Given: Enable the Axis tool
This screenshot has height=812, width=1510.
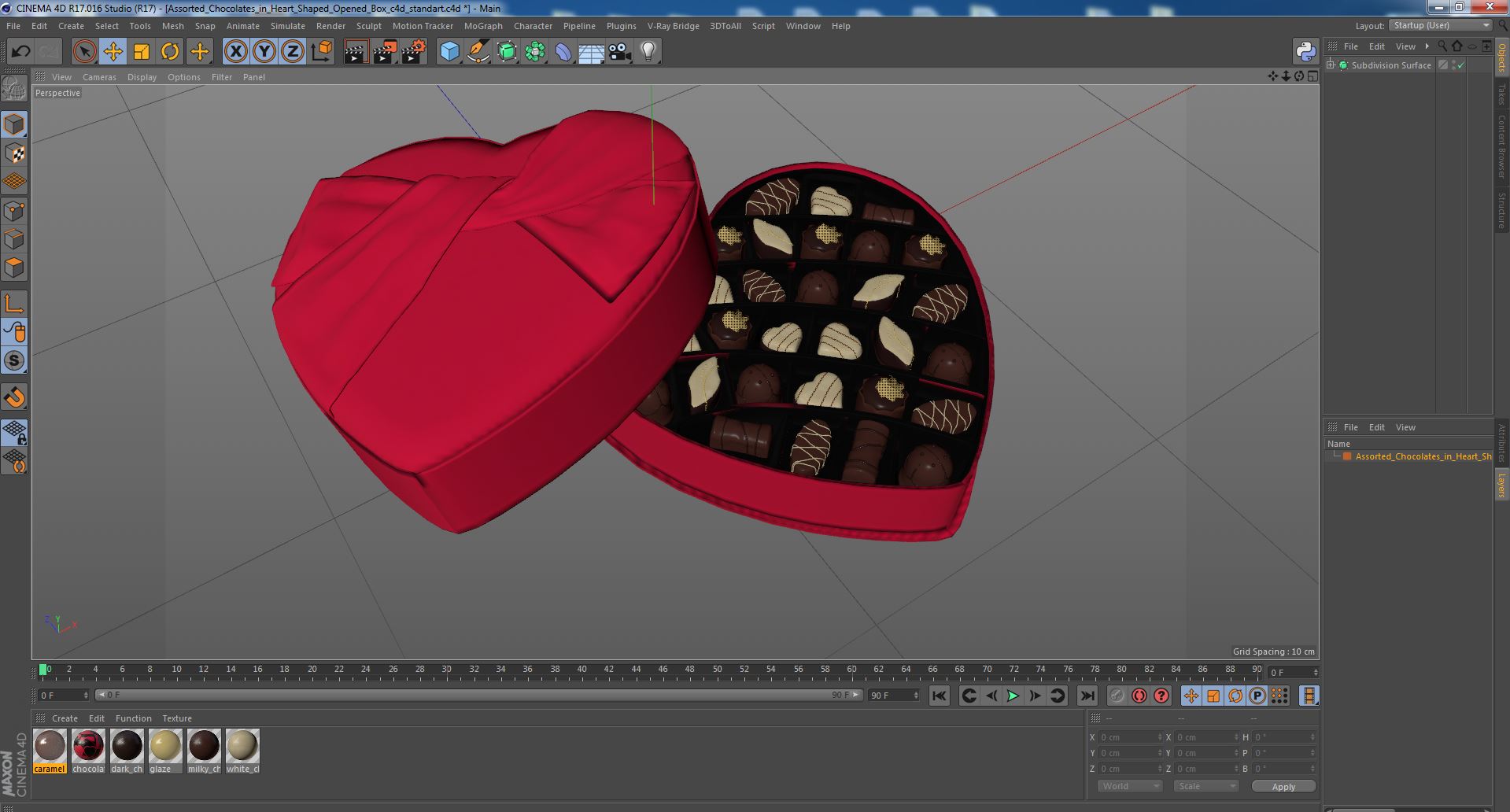Looking at the screenshot, I should [x=14, y=304].
